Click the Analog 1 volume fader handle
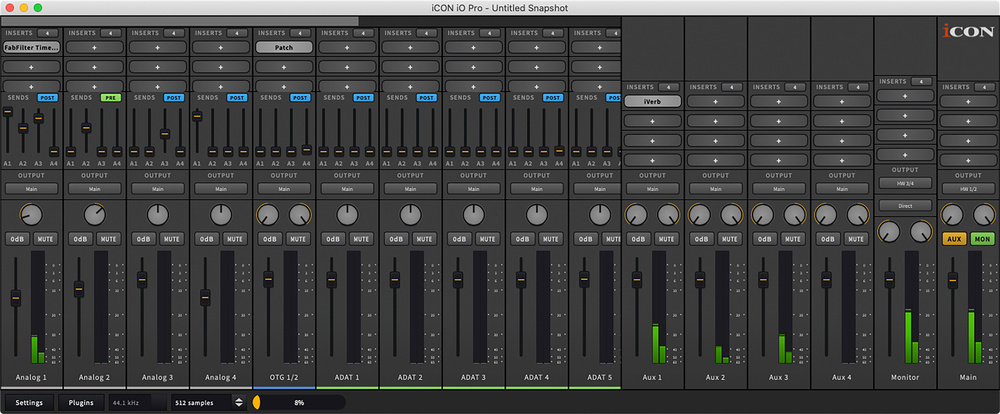The image size is (1000, 414). tap(16, 297)
